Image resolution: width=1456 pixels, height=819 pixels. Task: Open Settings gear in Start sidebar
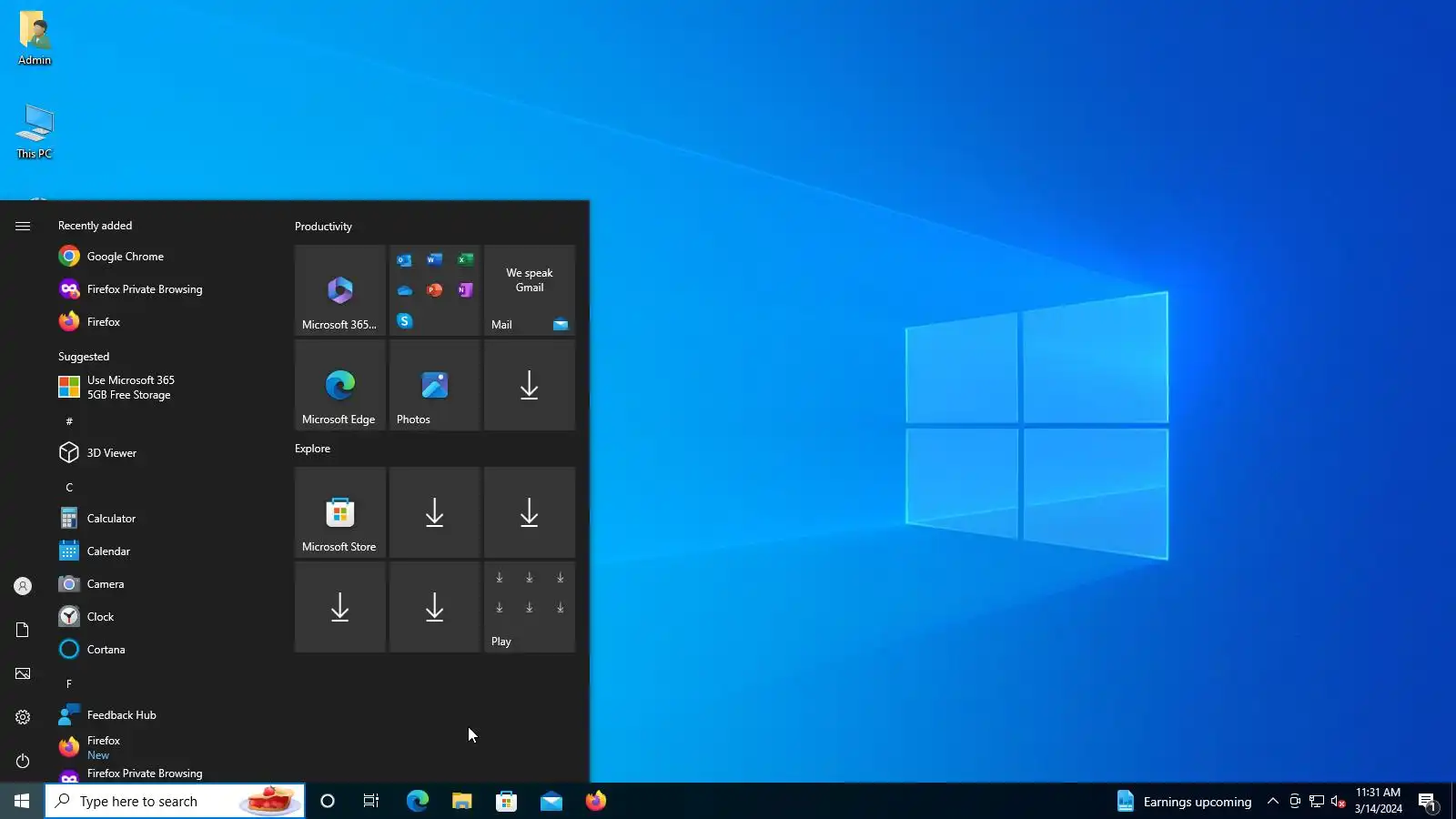tap(23, 717)
